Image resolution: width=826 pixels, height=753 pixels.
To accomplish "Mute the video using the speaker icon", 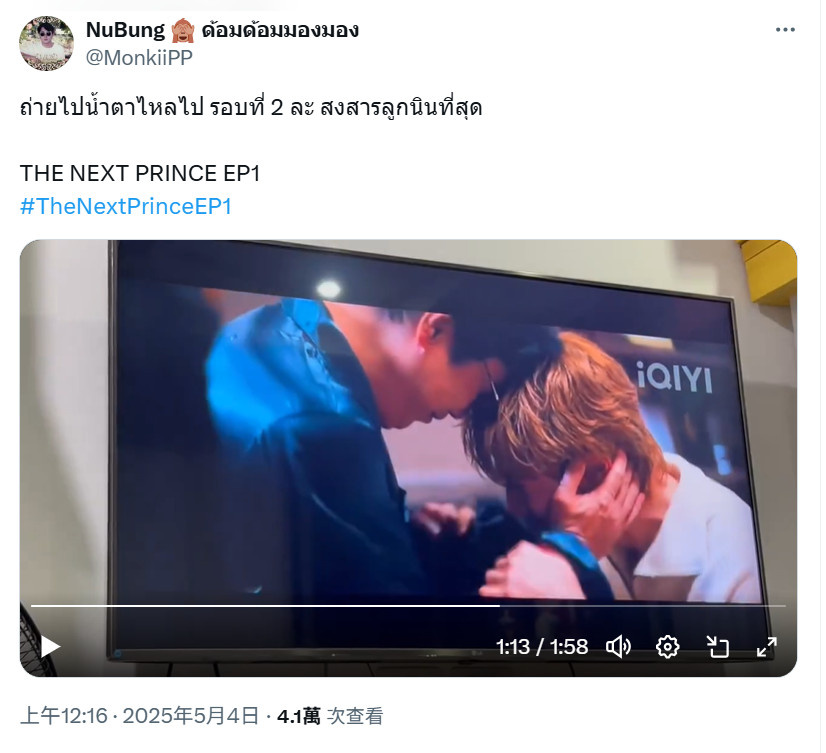I will [x=618, y=647].
